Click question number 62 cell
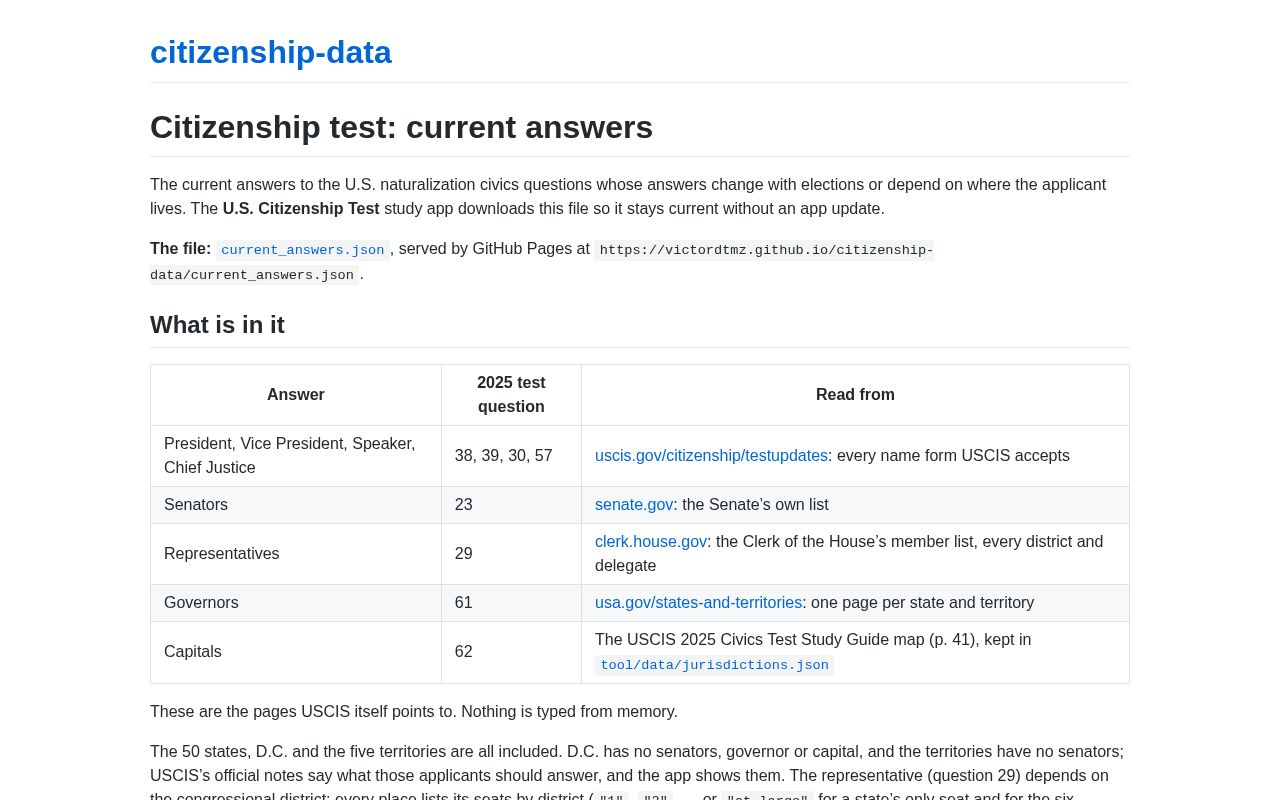The height and width of the screenshot is (800, 1280). [x=511, y=652]
